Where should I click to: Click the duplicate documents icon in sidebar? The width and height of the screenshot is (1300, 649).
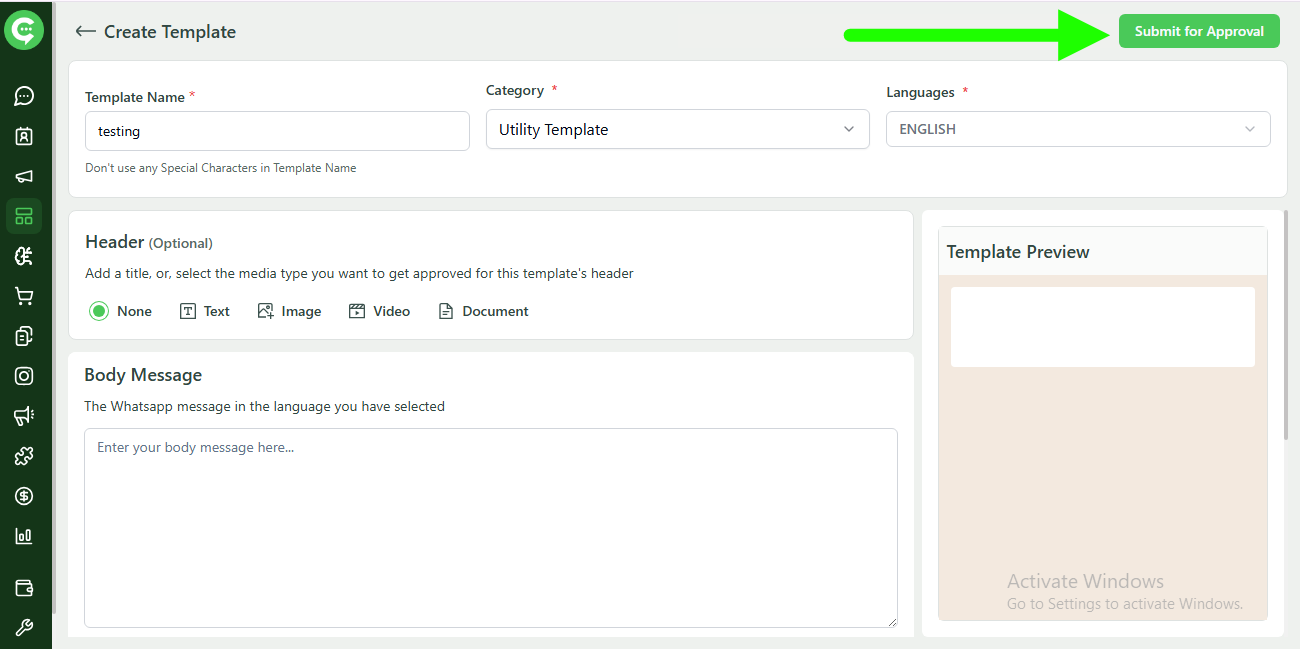coord(24,335)
